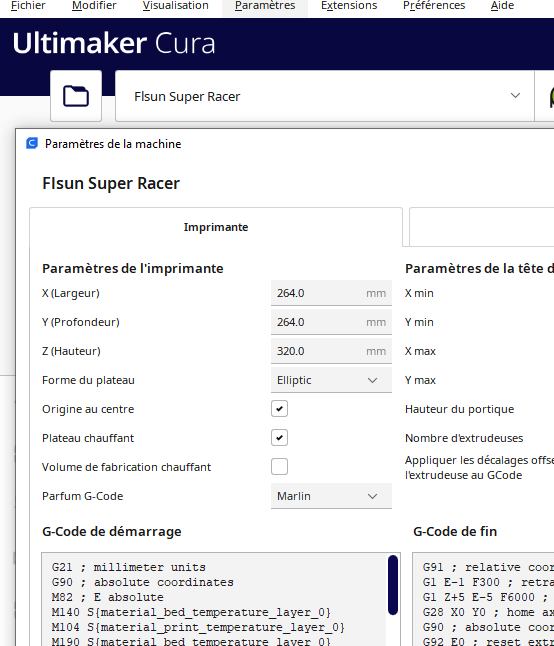This screenshot has height=646, width=554.
Task: Toggle the Origine au centre checkbox
Action: 279,409
